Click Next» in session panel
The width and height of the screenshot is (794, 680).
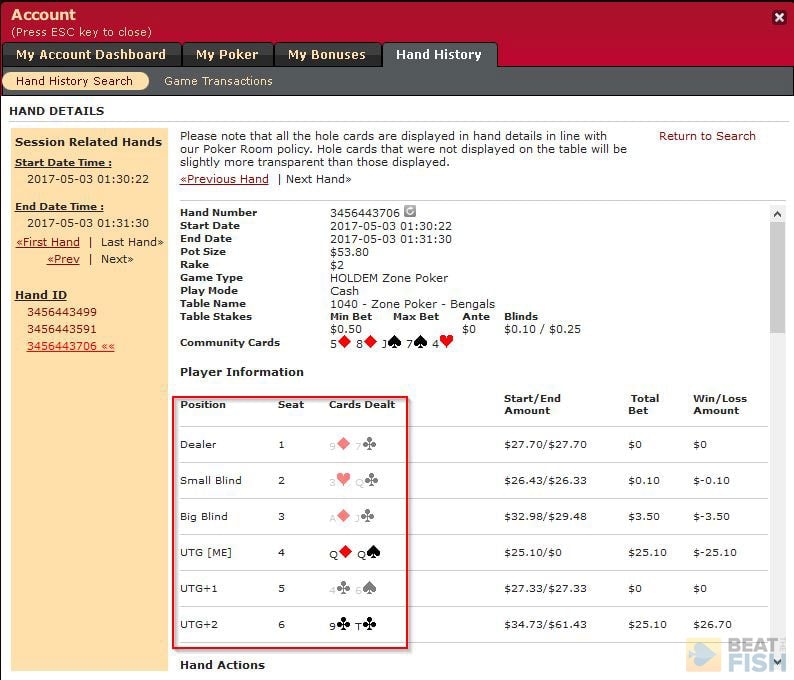pos(117,259)
